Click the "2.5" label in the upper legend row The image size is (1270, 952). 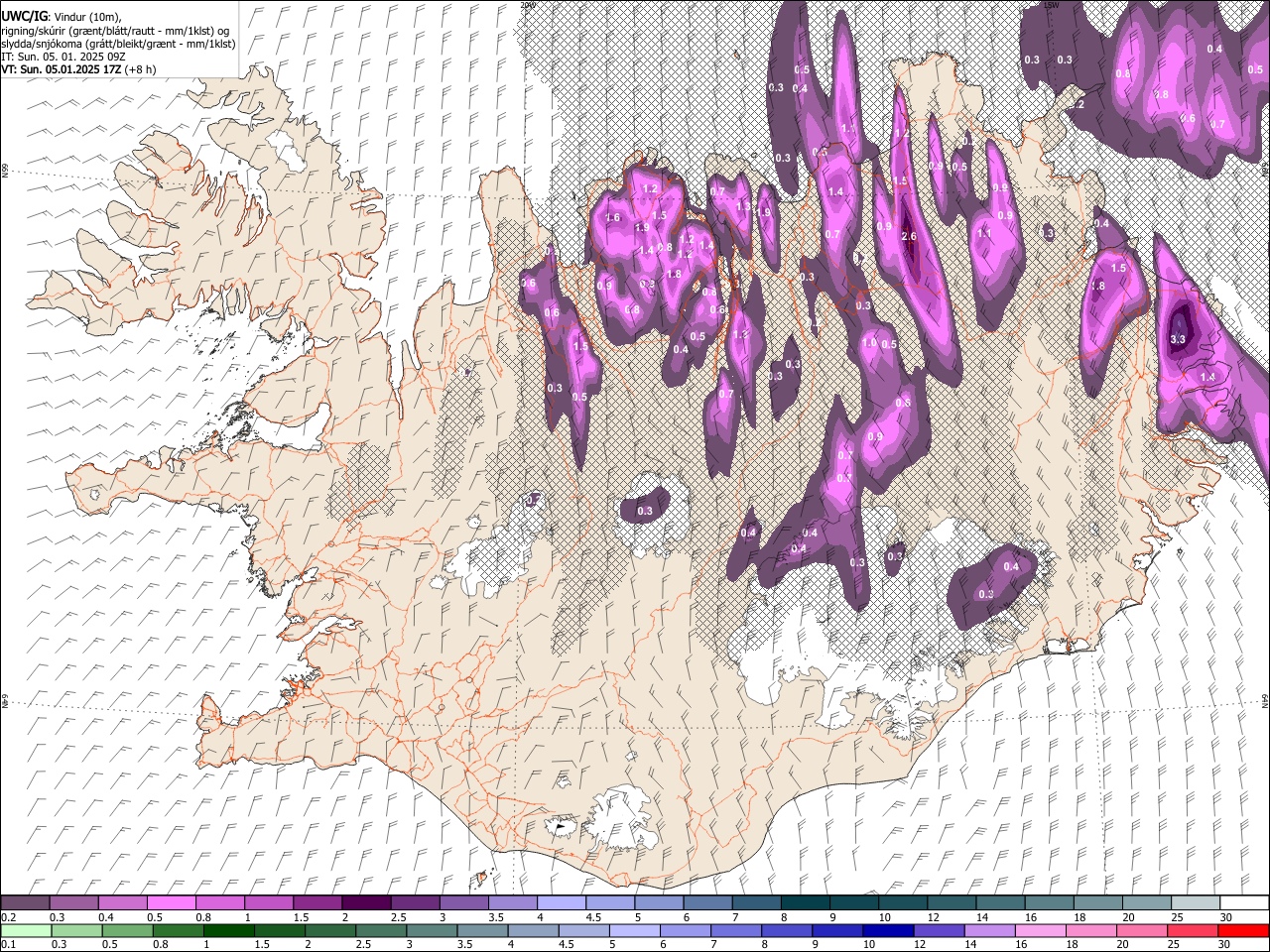(x=399, y=917)
